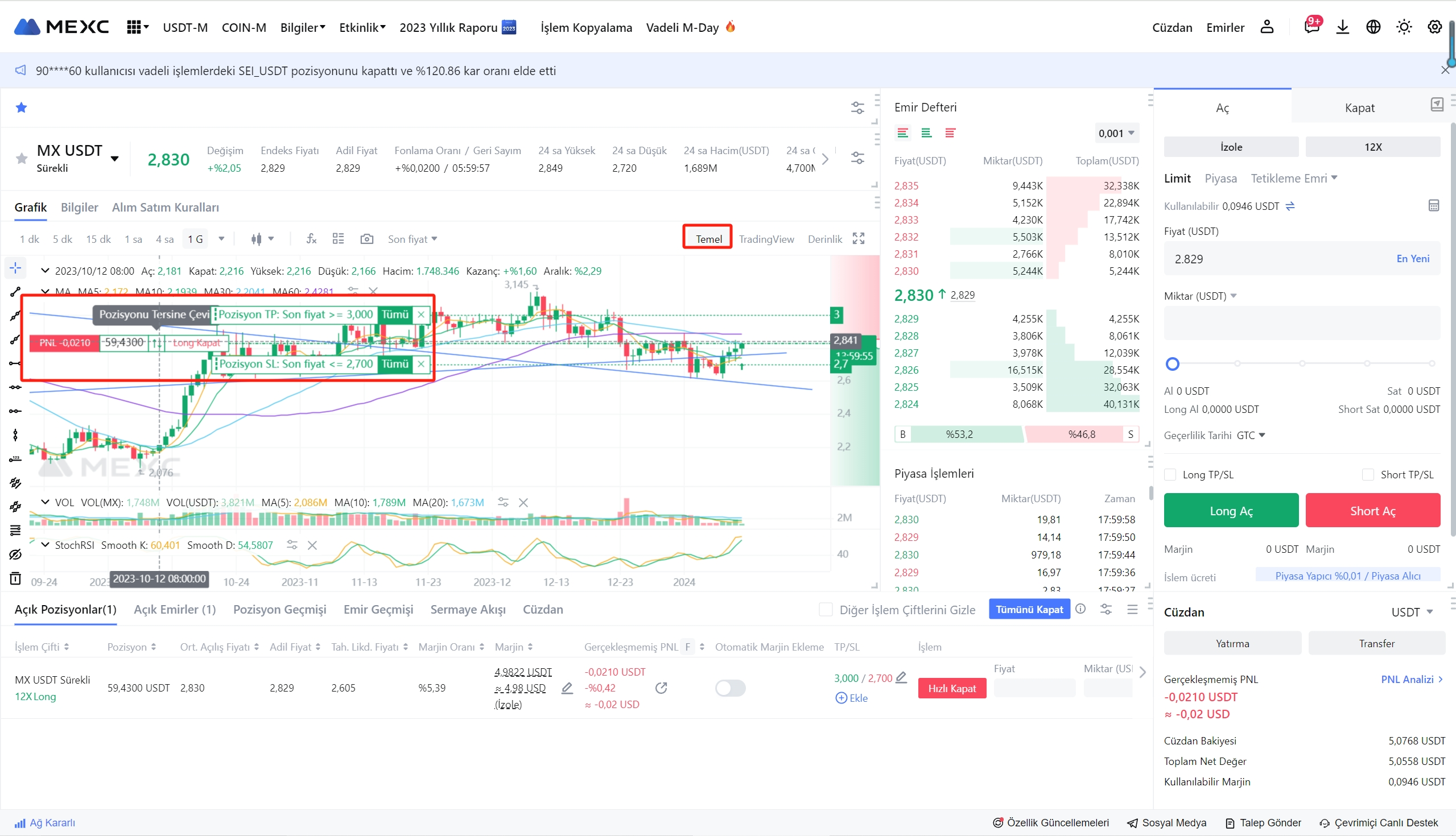
Task: Toggle the light/dark theme sun icon
Action: tap(1404, 27)
